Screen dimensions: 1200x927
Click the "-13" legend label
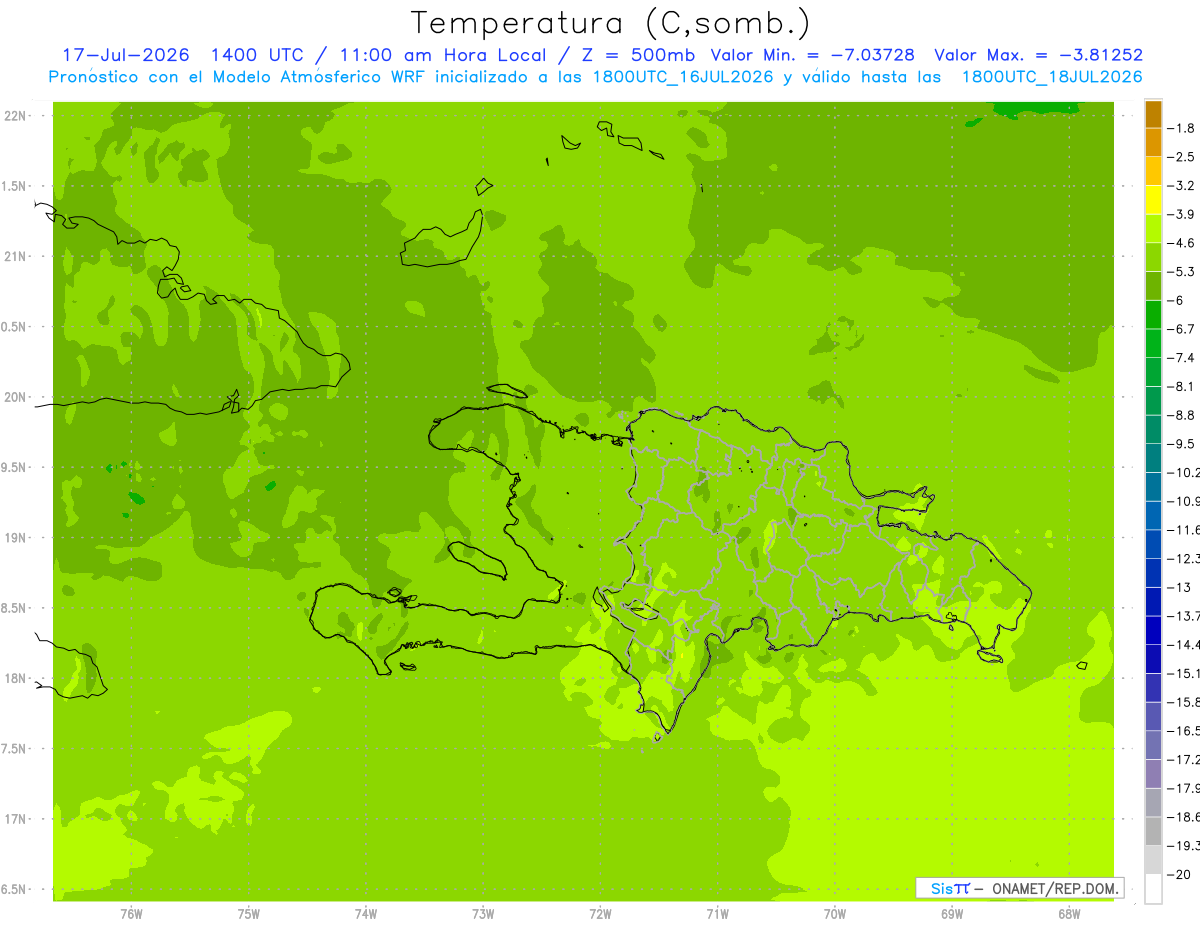point(1179,588)
